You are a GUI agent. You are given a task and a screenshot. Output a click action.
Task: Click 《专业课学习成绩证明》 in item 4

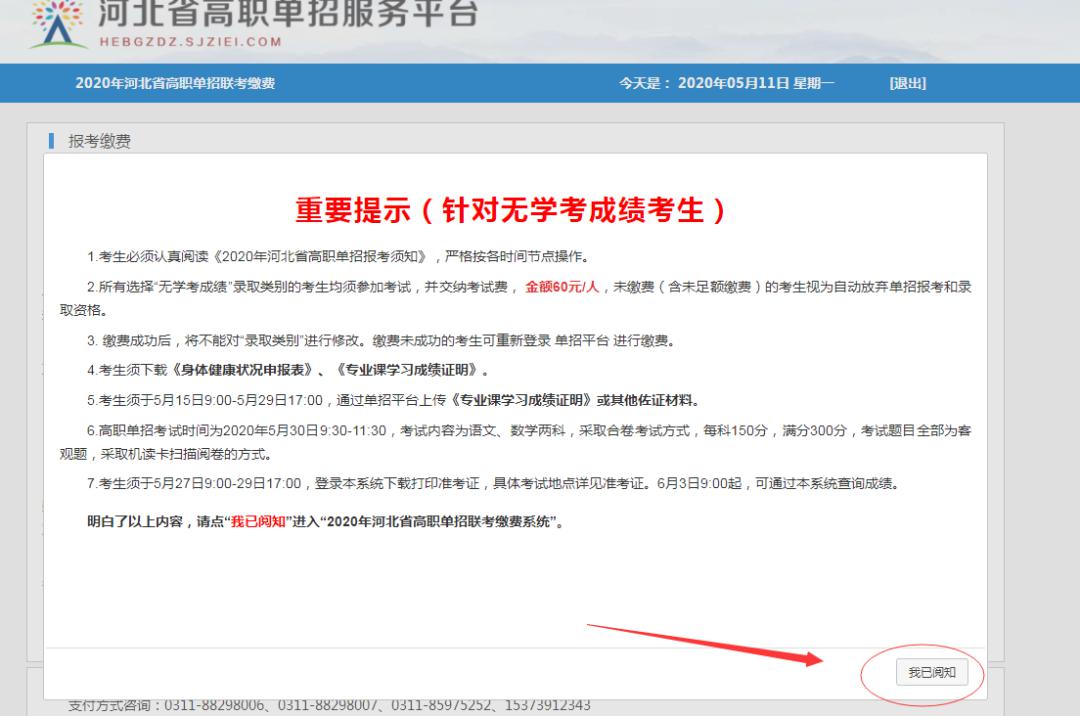(406, 370)
